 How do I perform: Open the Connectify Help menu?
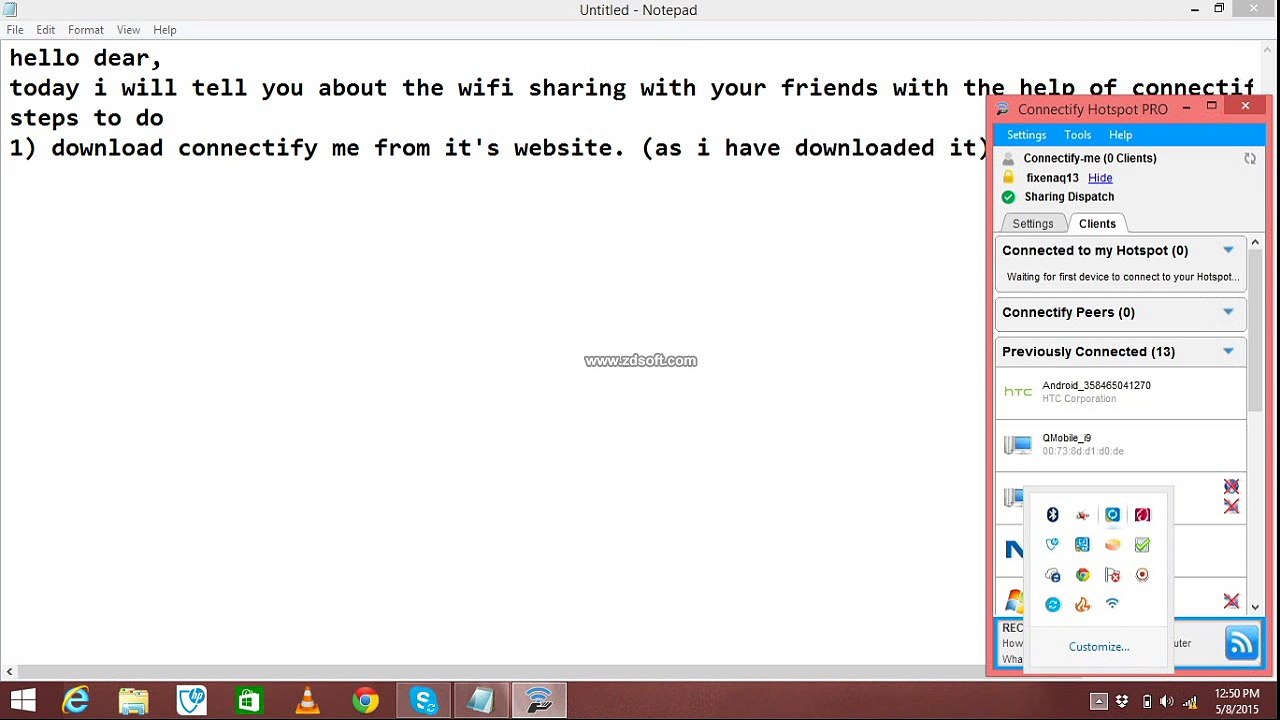pyautogui.click(x=1120, y=135)
